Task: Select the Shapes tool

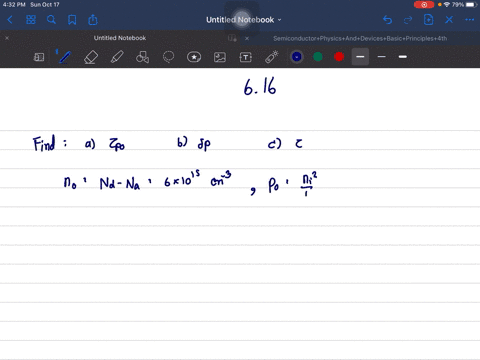Action: coord(142,57)
